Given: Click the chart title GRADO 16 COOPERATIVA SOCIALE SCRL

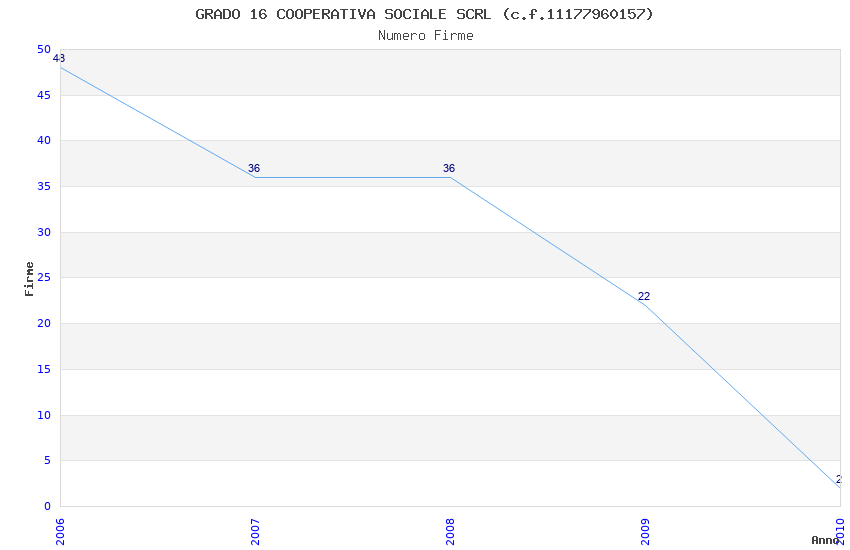Looking at the screenshot, I should click(x=424, y=14).
